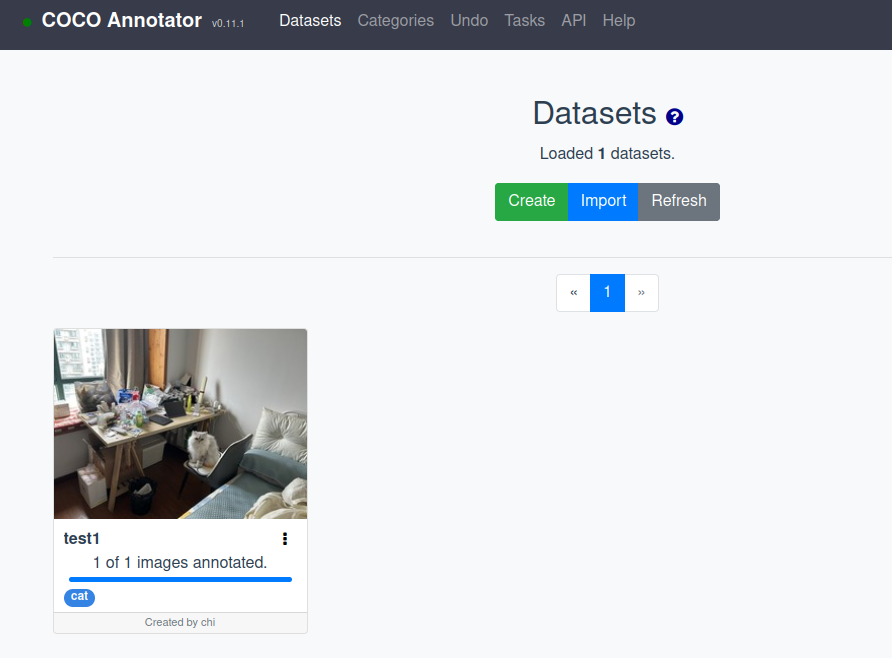Image resolution: width=892 pixels, height=658 pixels.
Task: Click the test1 dataset name
Action: click(81, 539)
